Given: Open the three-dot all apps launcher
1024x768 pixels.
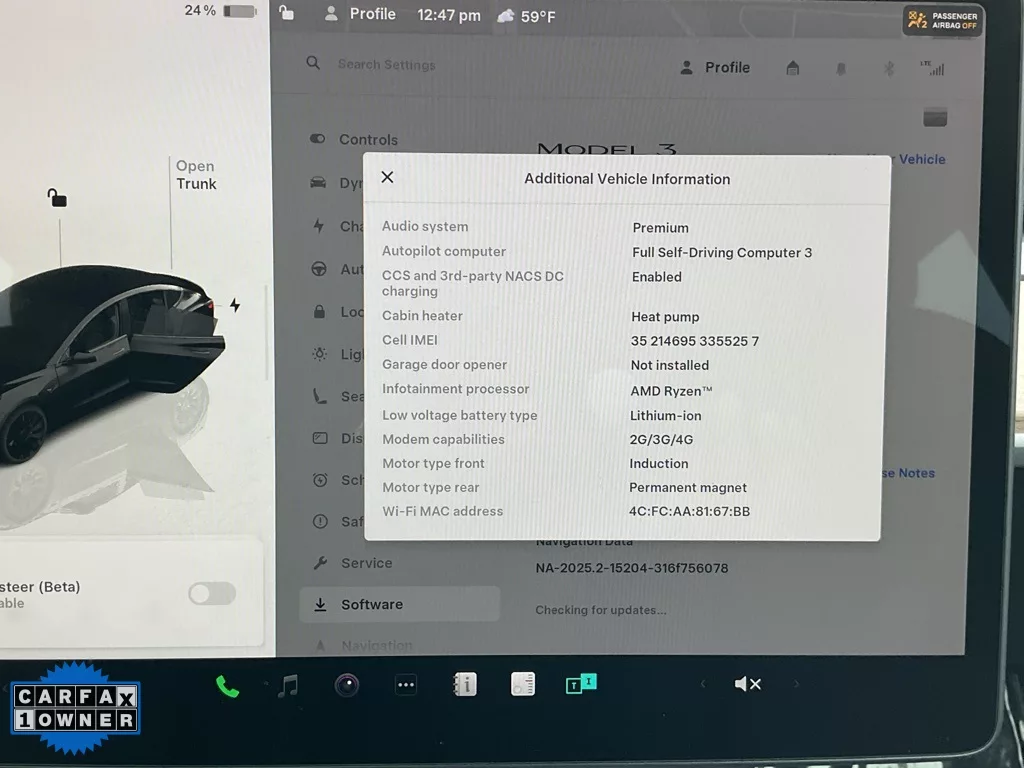Looking at the screenshot, I should coord(405,685).
